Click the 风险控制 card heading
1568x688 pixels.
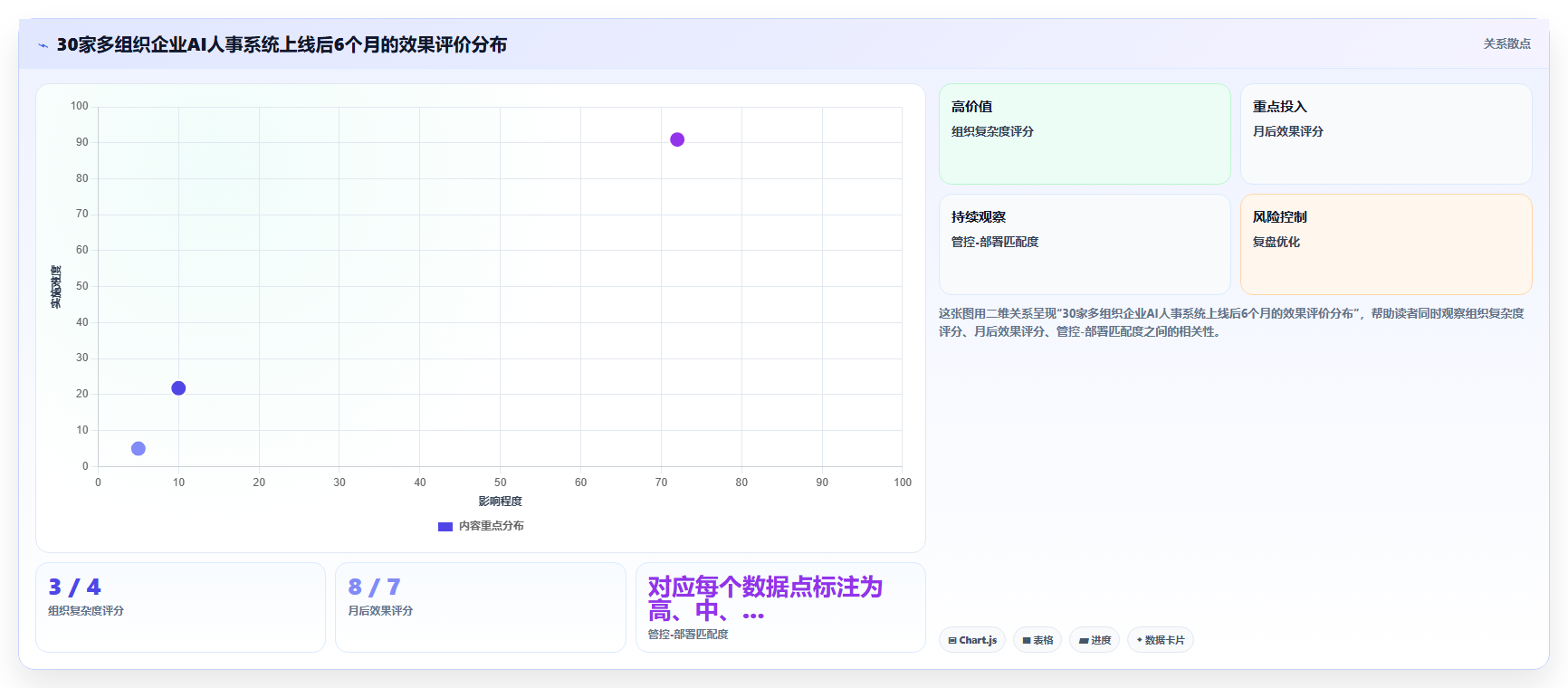1279,217
